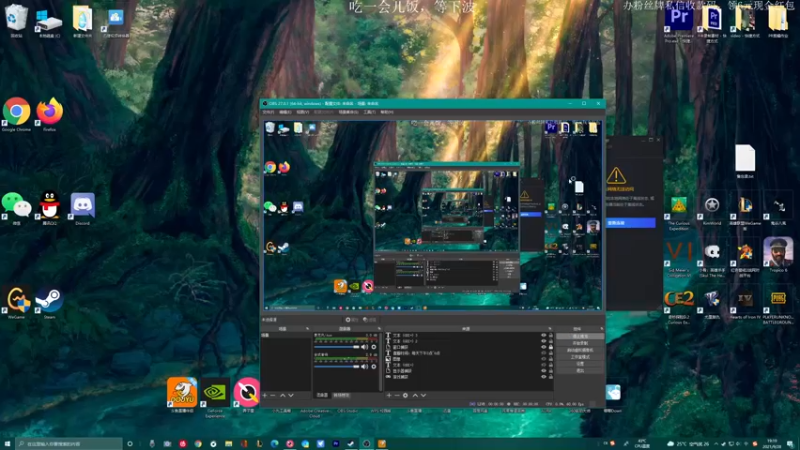Image resolution: width=800 pixels, height=450 pixels.
Task: Open OBS 视图 menu
Action: 303,112
